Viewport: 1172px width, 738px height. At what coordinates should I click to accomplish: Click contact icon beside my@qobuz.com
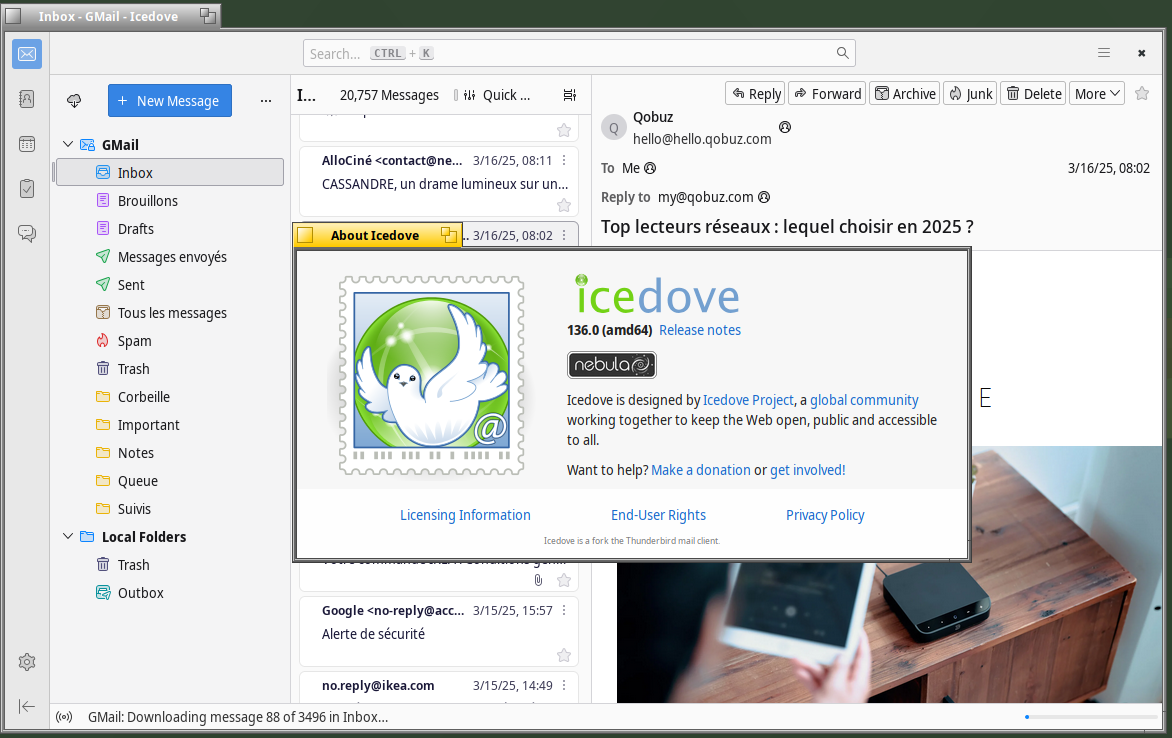[x=764, y=197]
